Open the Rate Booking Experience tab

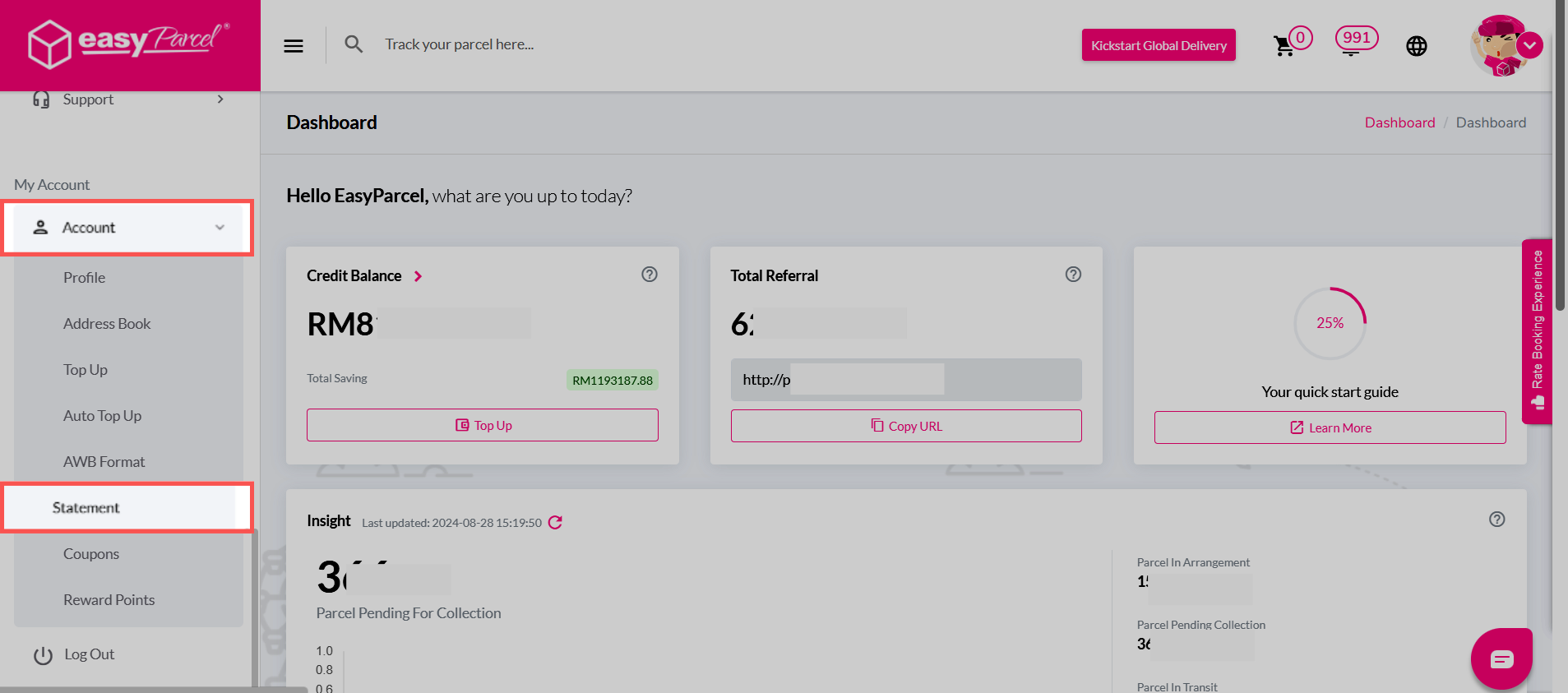[x=1537, y=331]
